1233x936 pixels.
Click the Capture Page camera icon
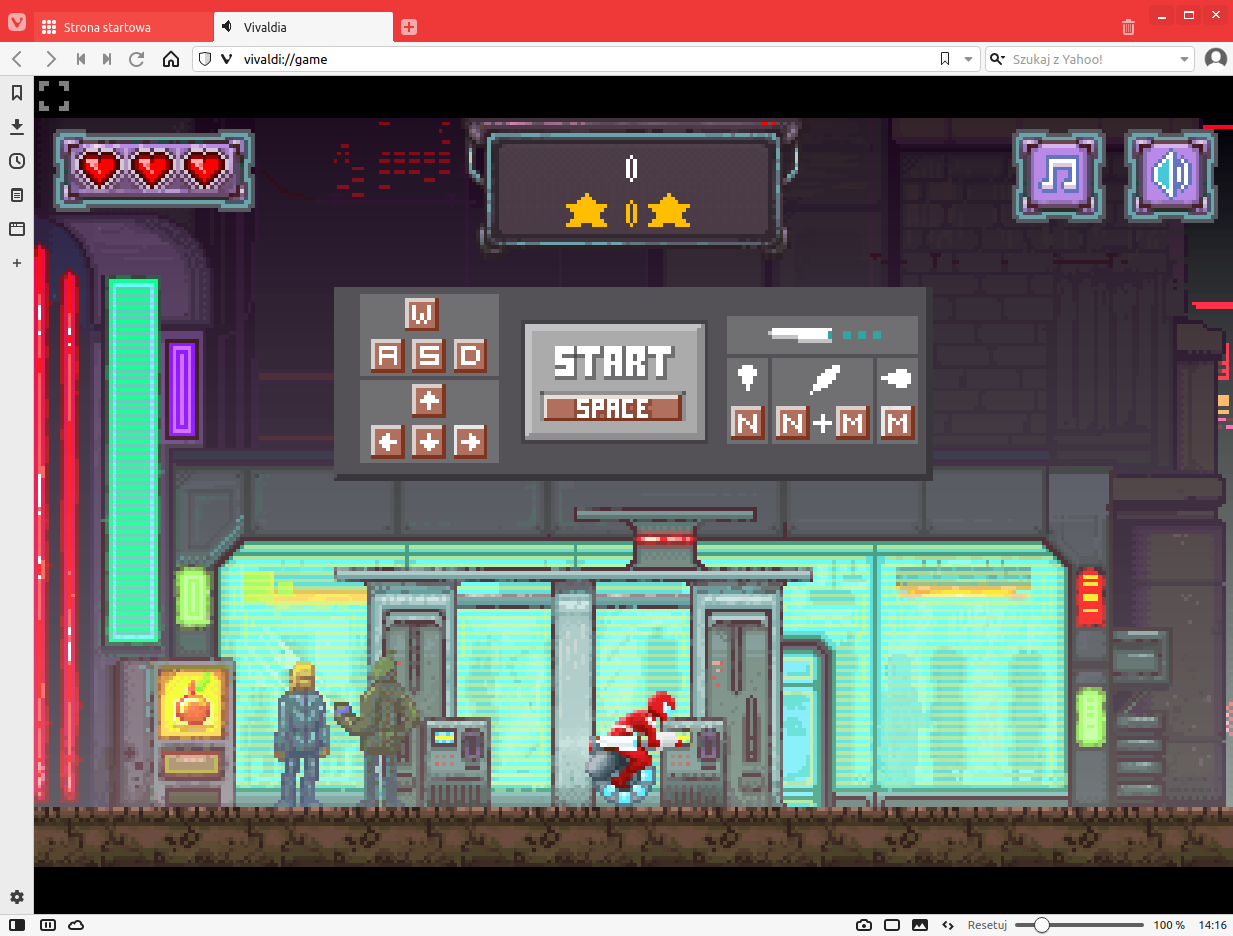[863, 925]
